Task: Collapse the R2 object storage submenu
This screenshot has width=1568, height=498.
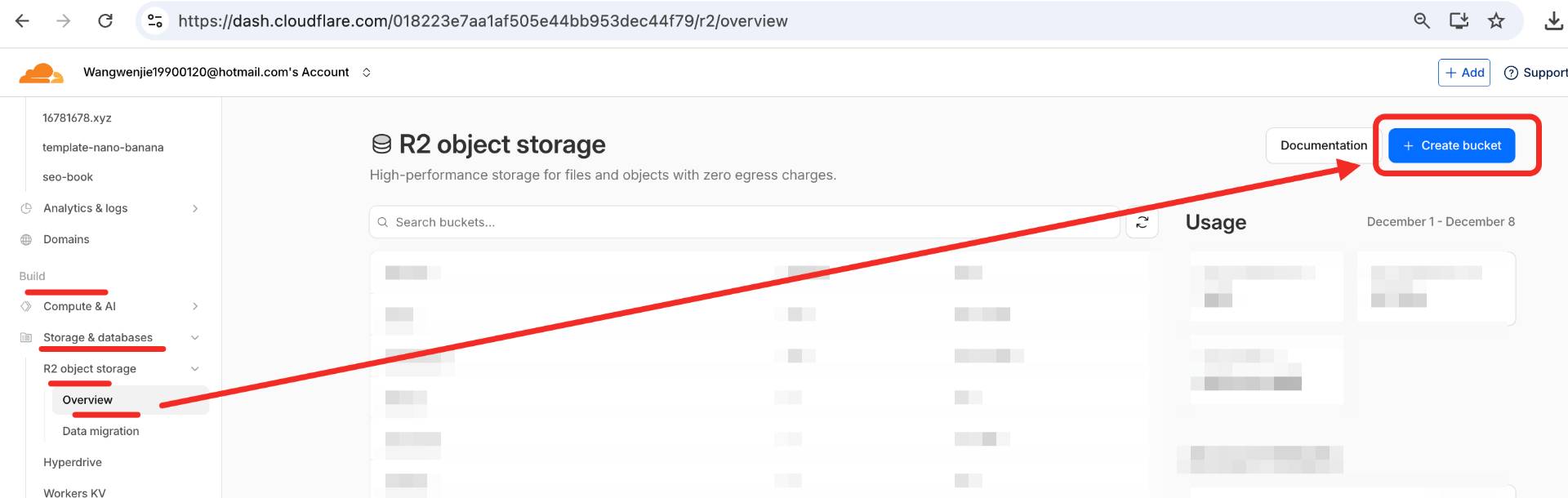Action: pyautogui.click(x=195, y=369)
